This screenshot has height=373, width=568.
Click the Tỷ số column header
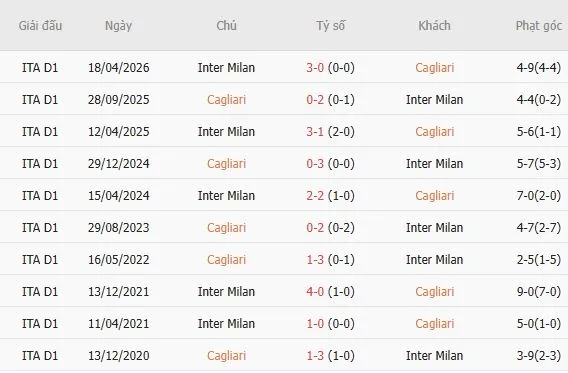[x=330, y=26]
